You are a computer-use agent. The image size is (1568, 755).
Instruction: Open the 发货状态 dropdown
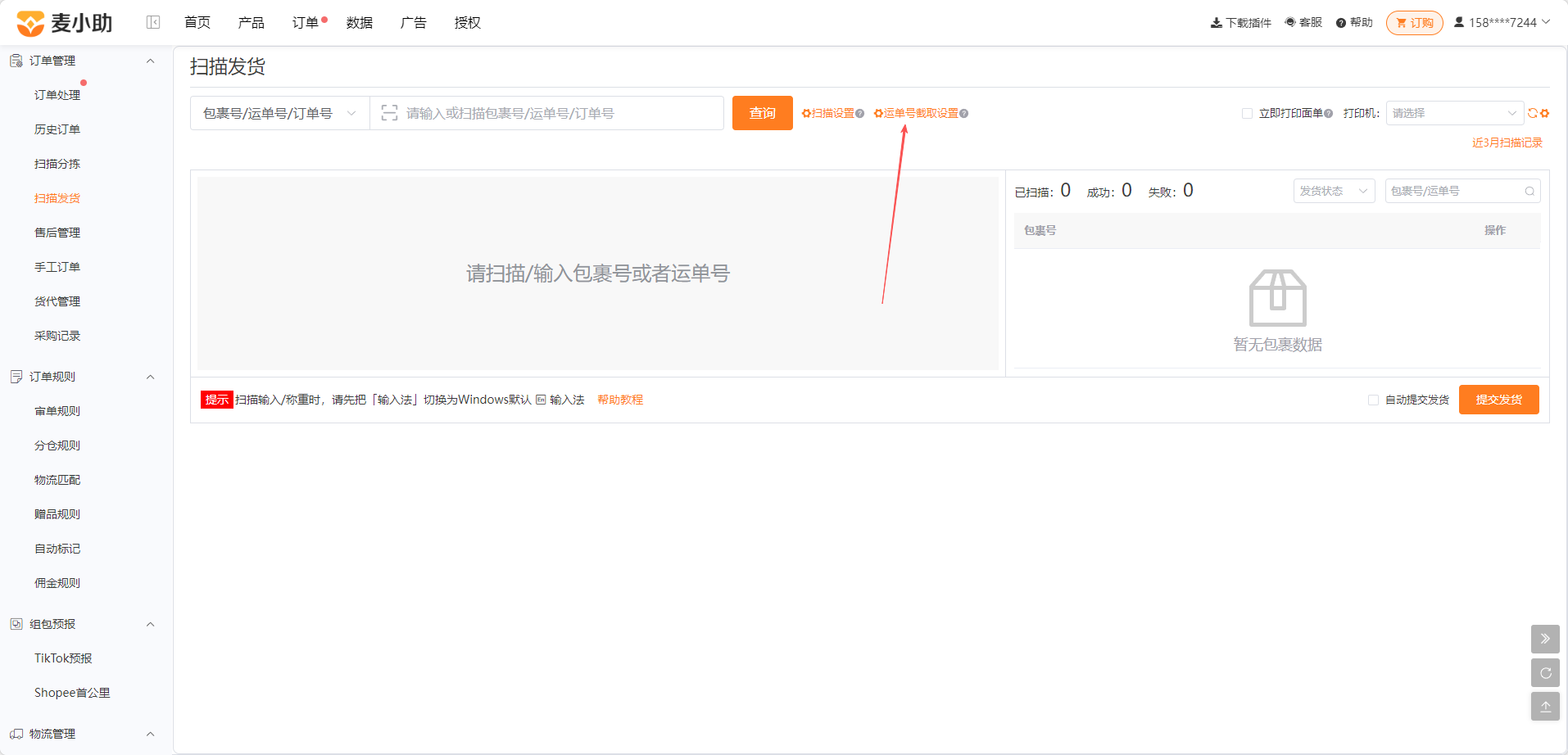(1335, 191)
